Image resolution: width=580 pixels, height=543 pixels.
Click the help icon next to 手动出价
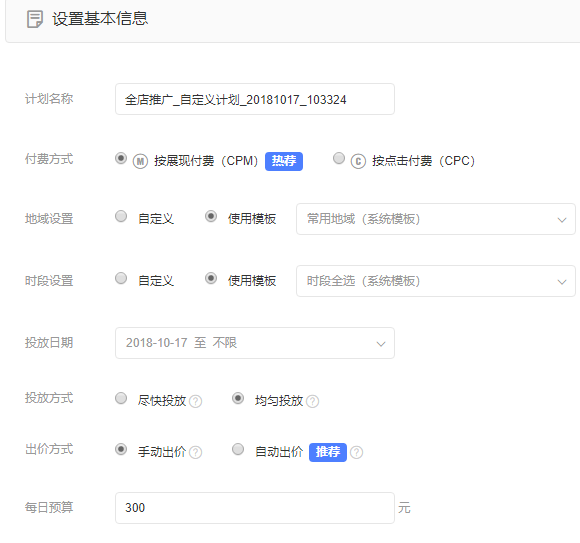(195, 452)
